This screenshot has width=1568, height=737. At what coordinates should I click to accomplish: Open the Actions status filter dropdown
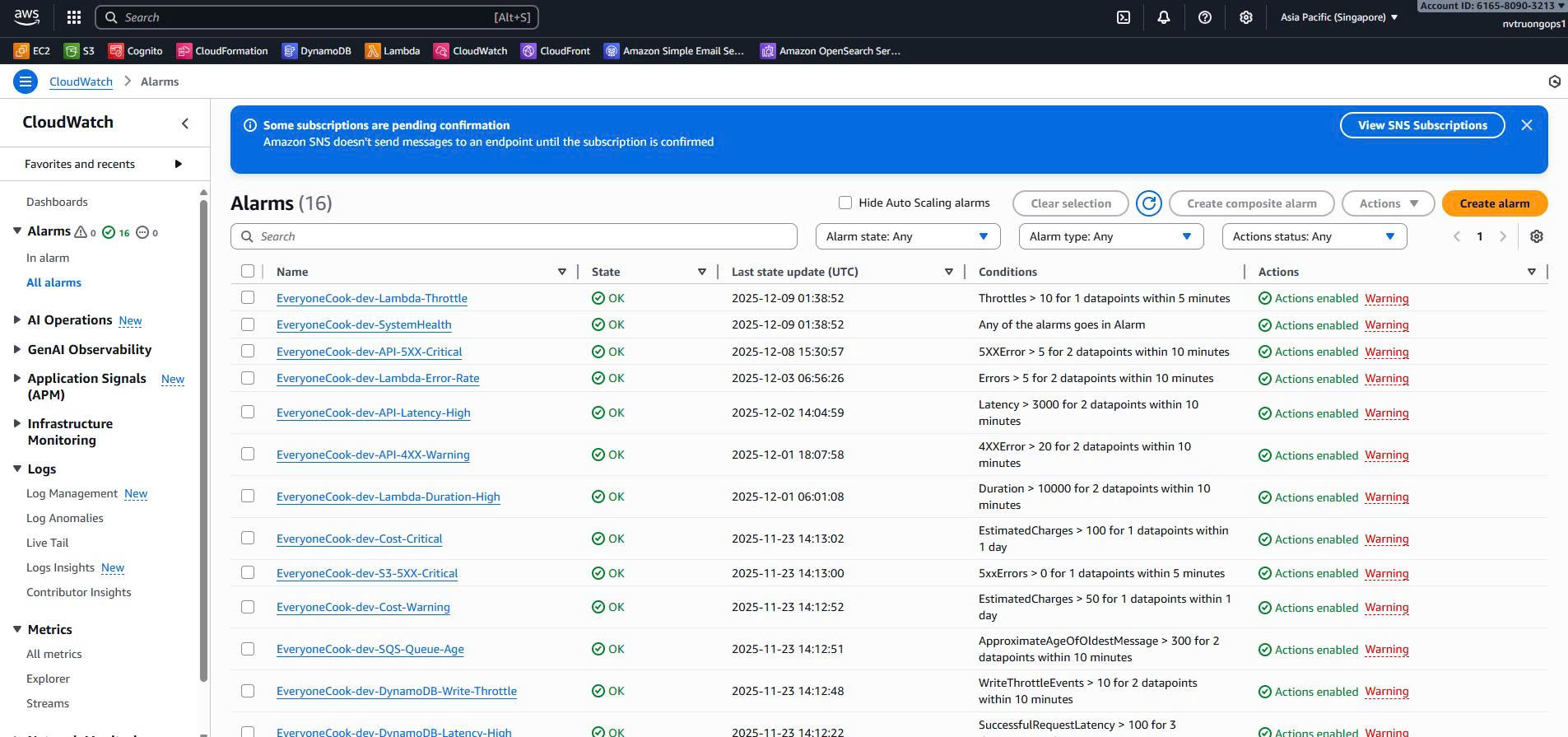tap(1314, 236)
